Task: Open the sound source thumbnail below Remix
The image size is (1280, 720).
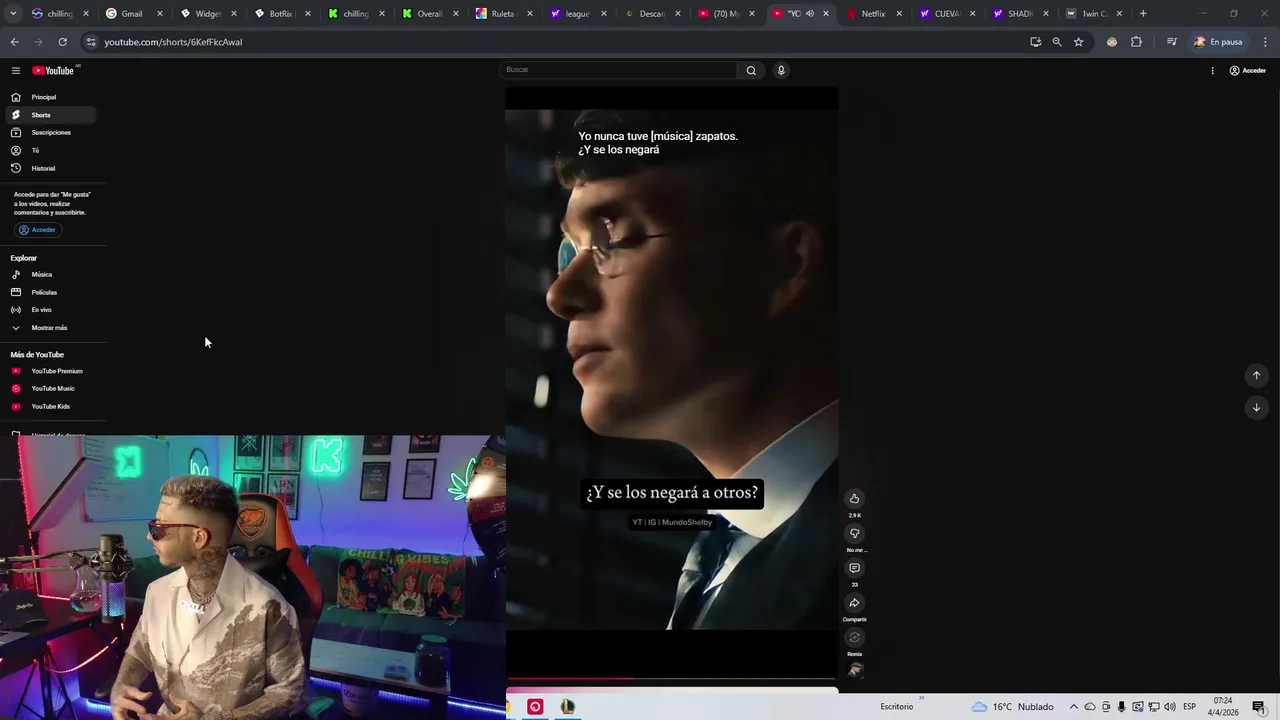Action: point(855,670)
